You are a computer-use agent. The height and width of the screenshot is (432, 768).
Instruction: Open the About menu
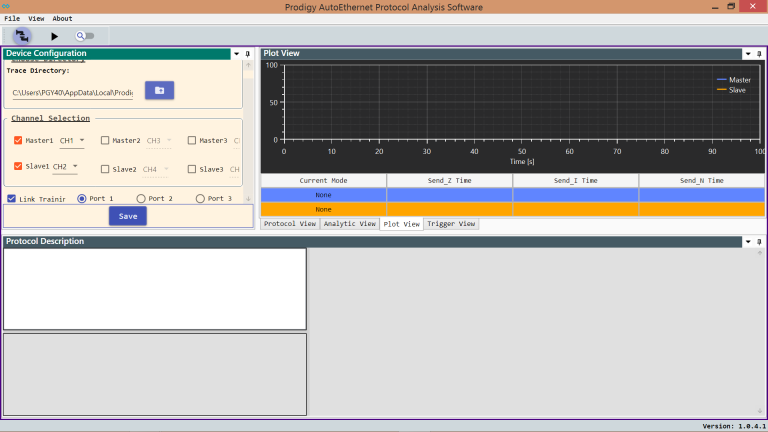tap(62, 19)
